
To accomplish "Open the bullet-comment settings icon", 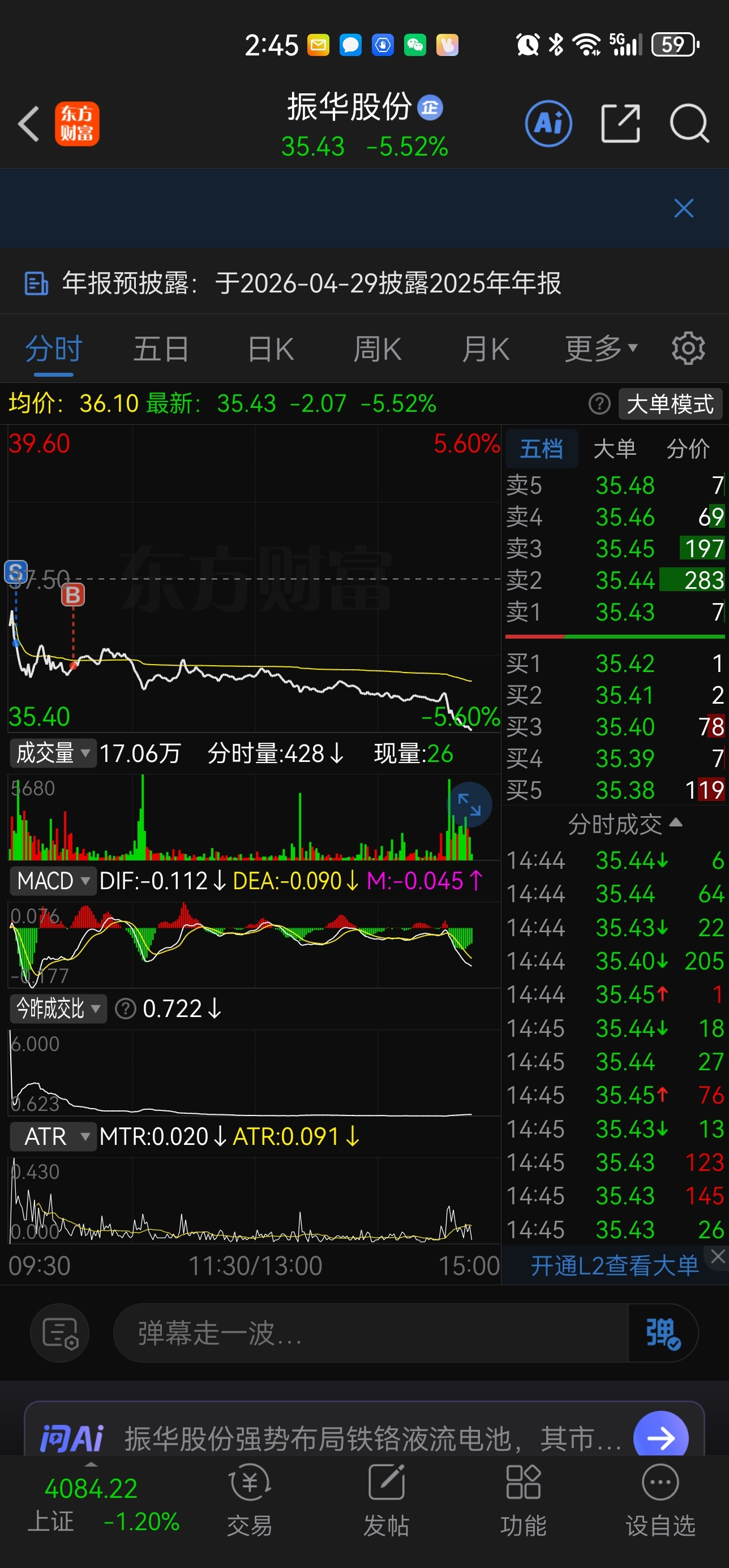I will pyautogui.click(x=59, y=1333).
